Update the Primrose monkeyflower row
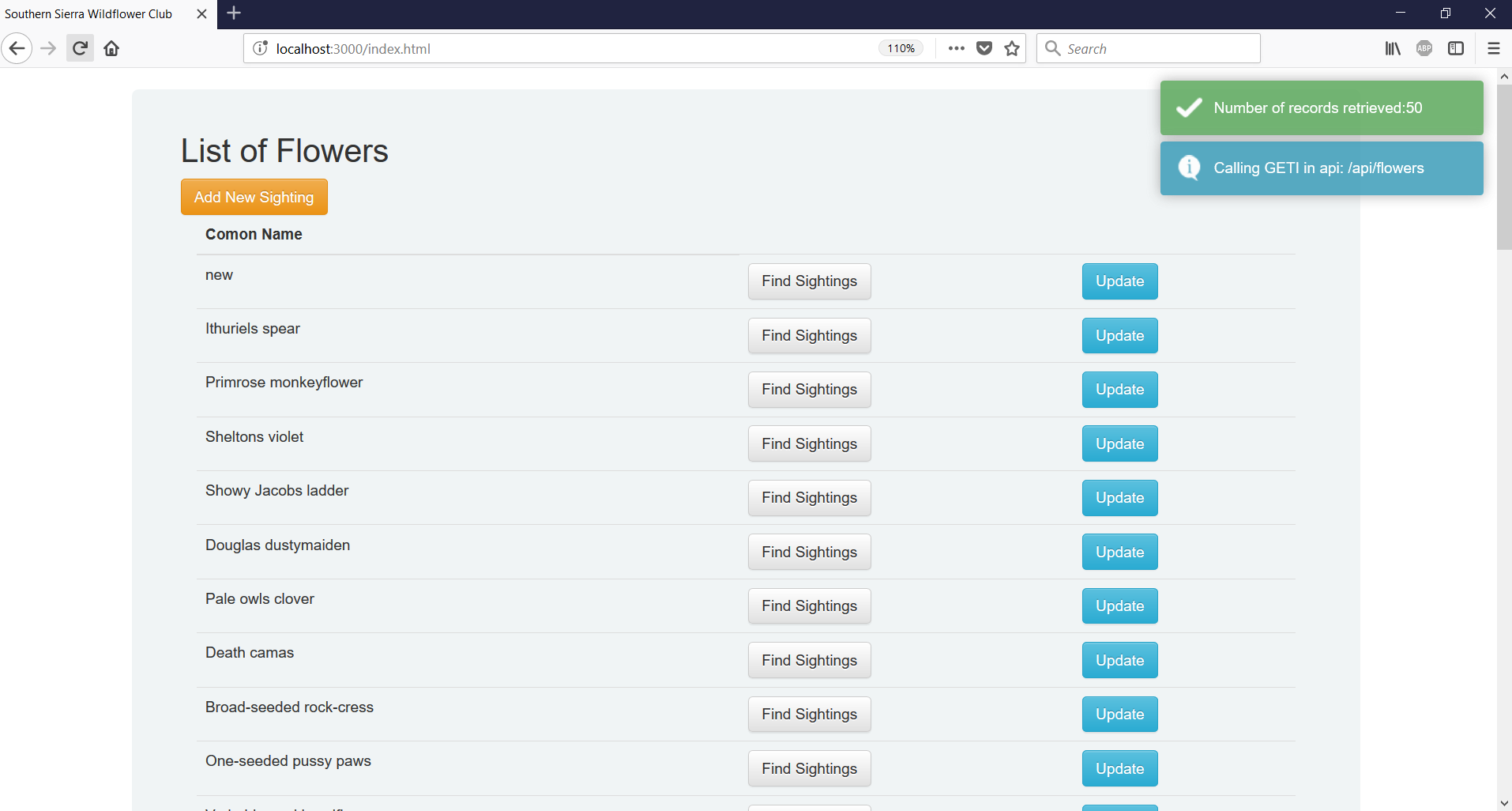 click(1120, 390)
